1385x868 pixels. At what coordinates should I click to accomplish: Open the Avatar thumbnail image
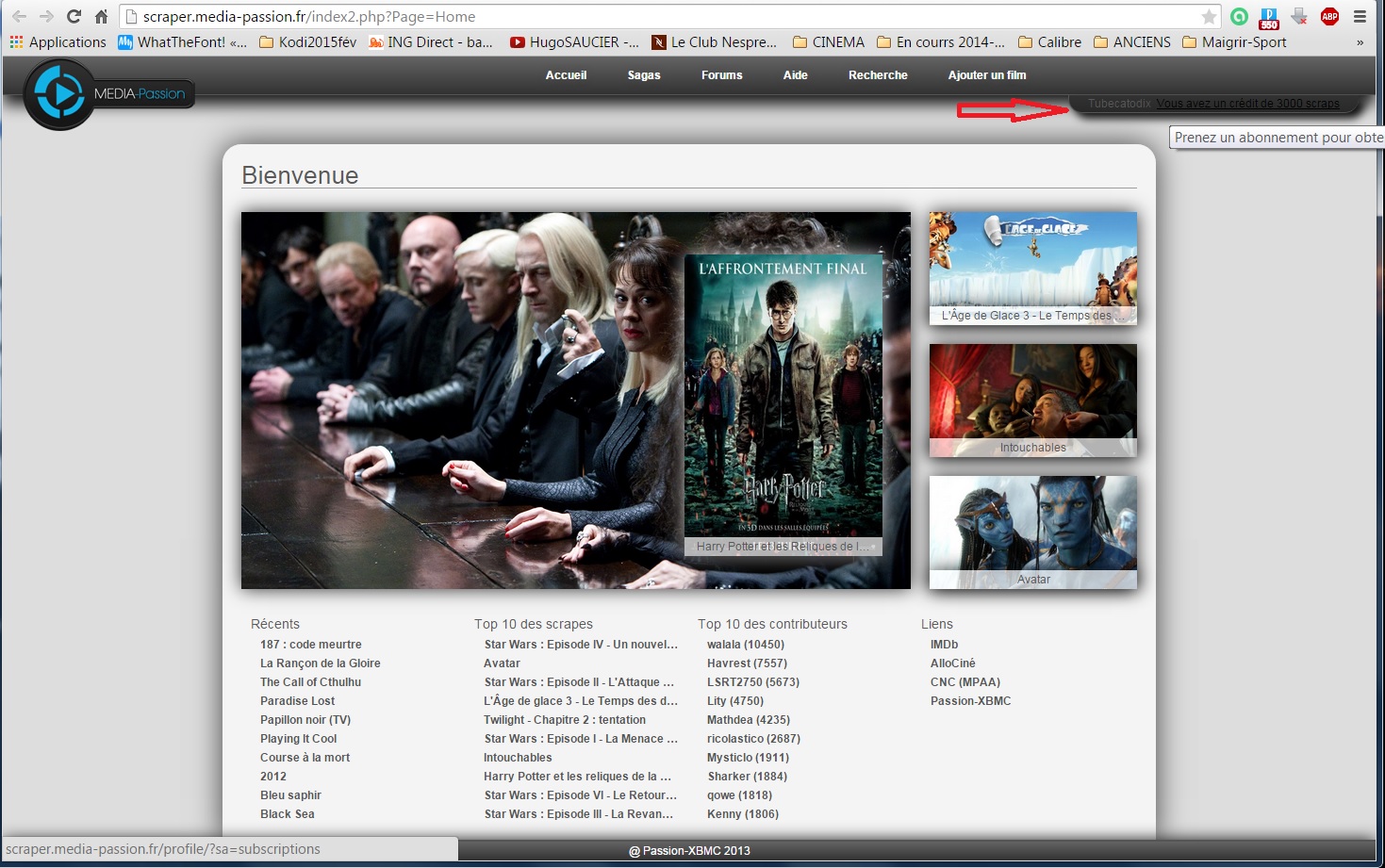point(1033,532)
